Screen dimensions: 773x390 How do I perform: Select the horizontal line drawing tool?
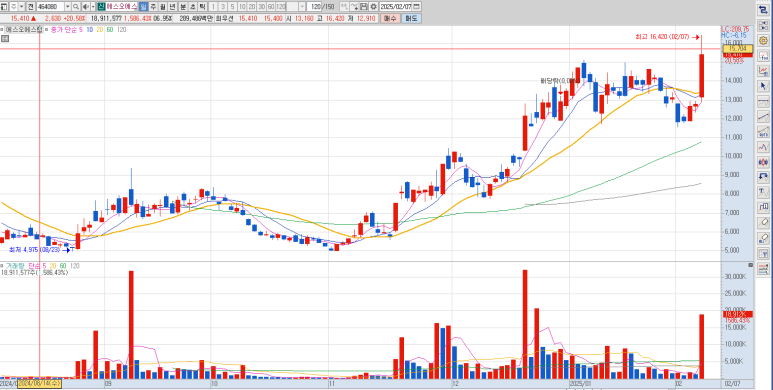pyautogui.click(x=763, y=101)
